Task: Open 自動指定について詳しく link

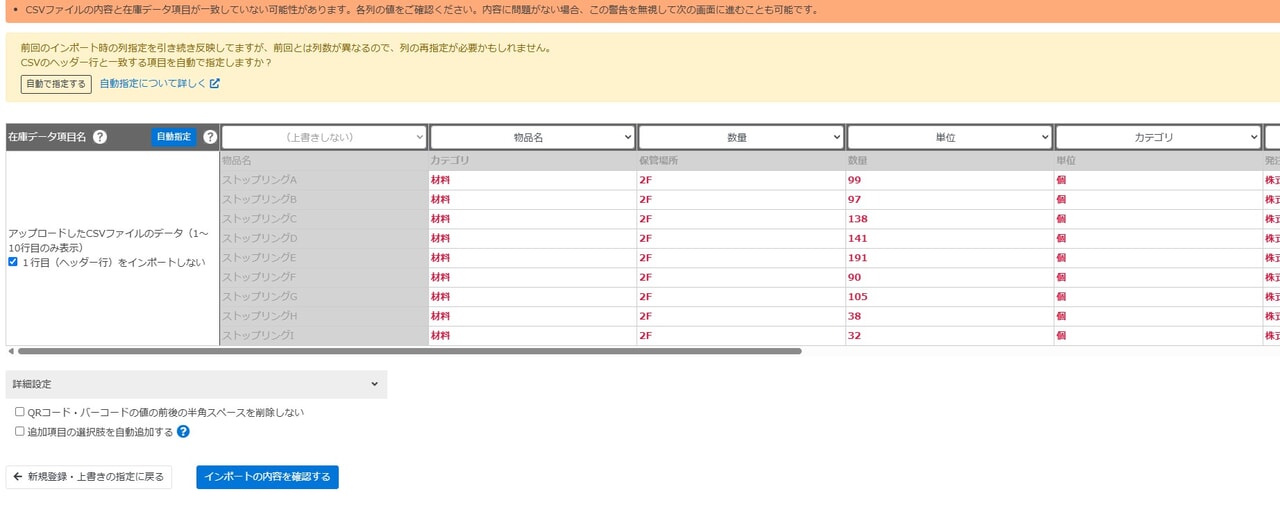Action: (x=153, y=84)
